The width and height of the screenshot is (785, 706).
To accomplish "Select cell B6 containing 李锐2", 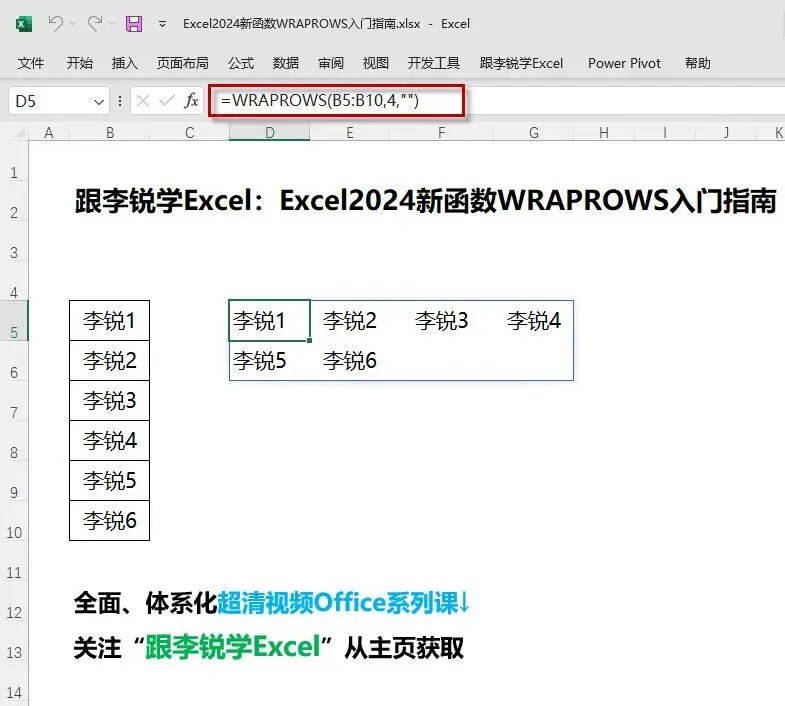I will (x=110, y=361).
